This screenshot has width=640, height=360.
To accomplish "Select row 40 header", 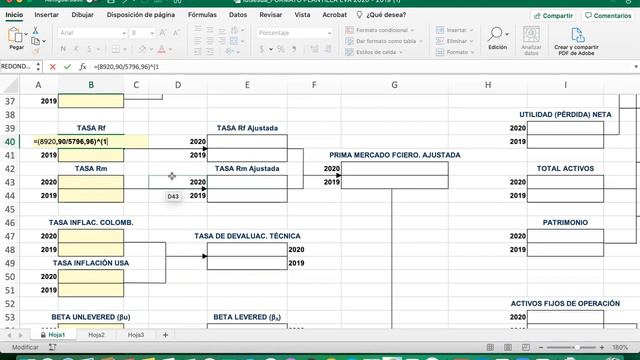I will 10,142.
